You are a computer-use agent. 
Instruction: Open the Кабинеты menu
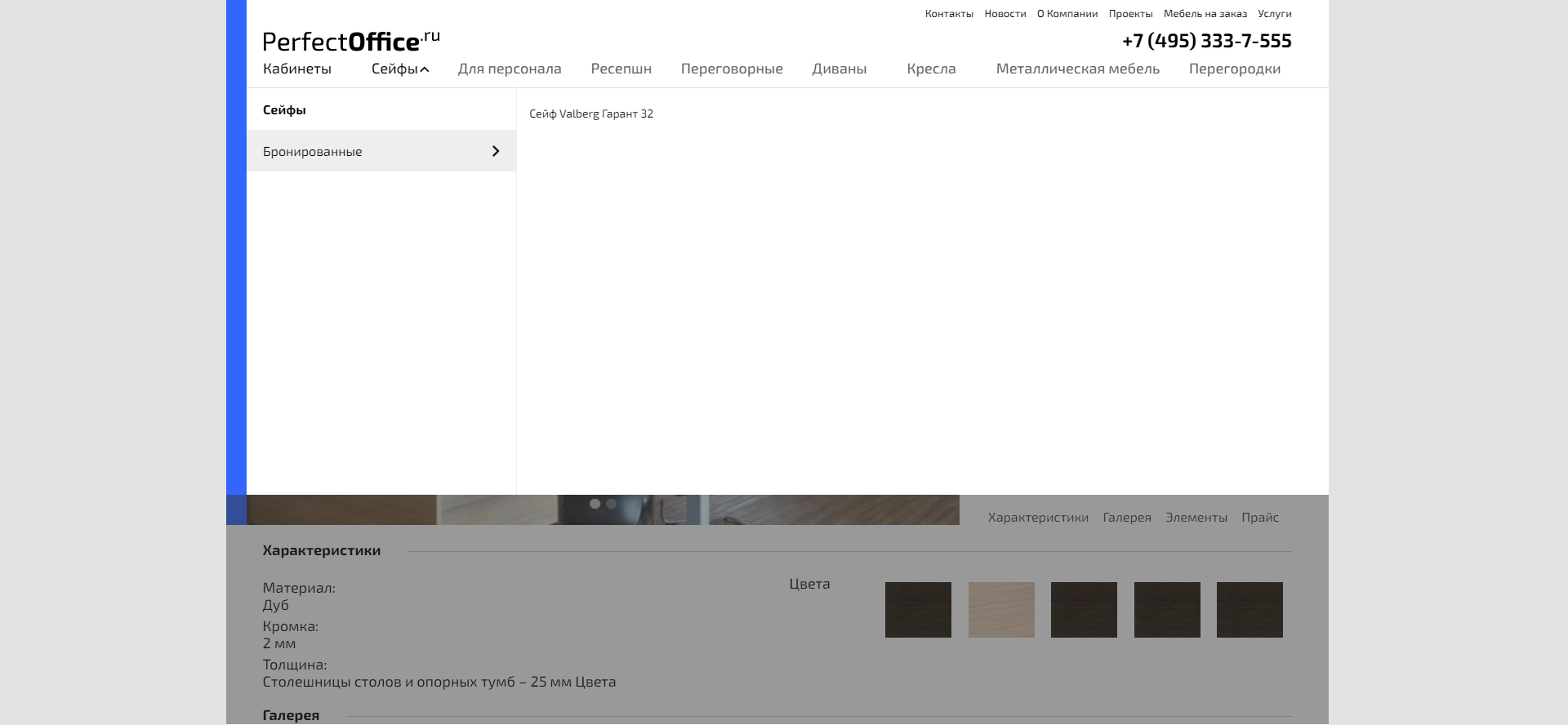click(x=297, y=69)
